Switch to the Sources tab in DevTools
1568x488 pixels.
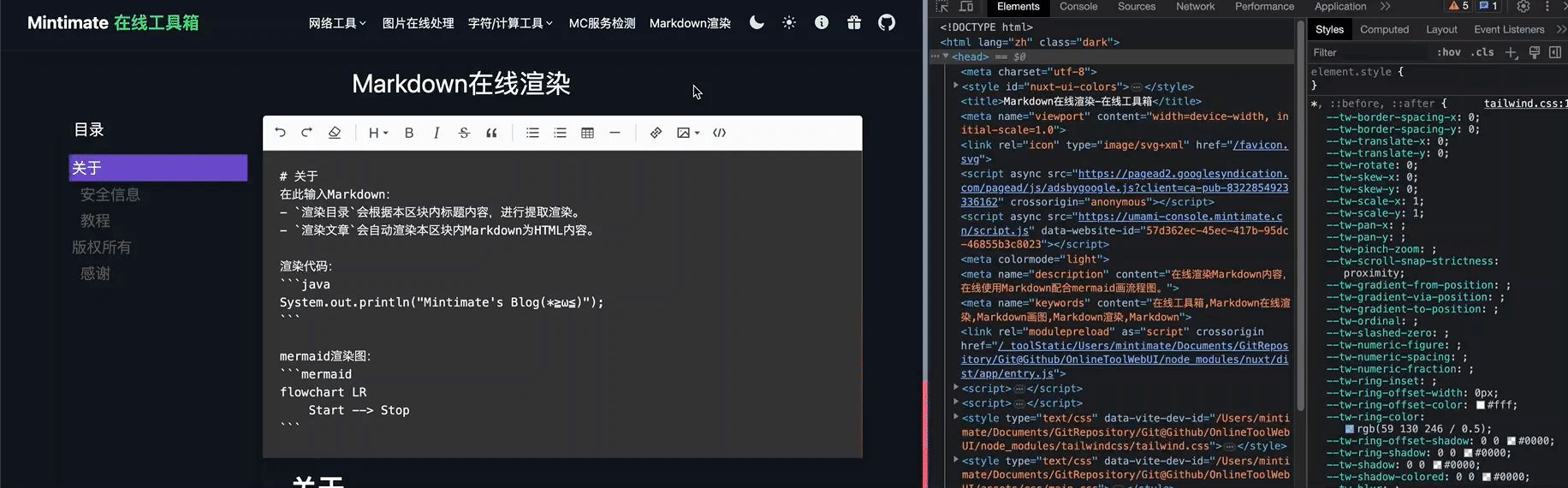[x=1137, y=7]
